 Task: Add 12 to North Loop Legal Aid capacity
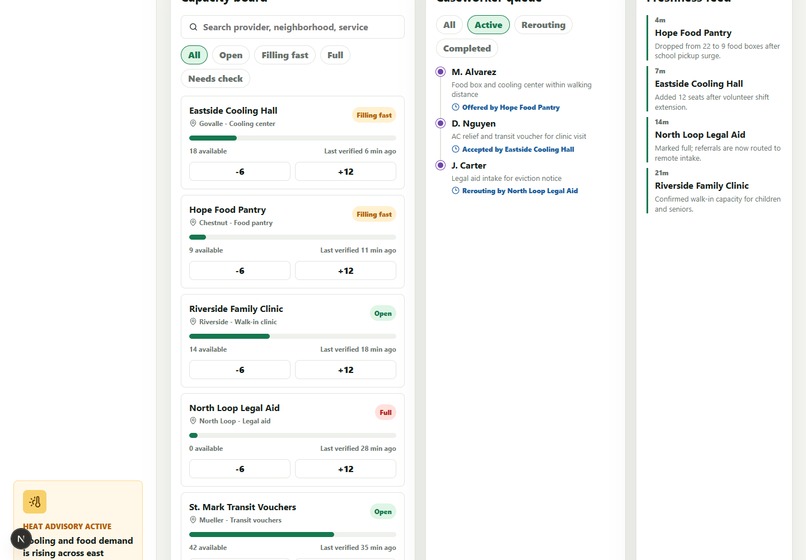click(x=345, y=469)
